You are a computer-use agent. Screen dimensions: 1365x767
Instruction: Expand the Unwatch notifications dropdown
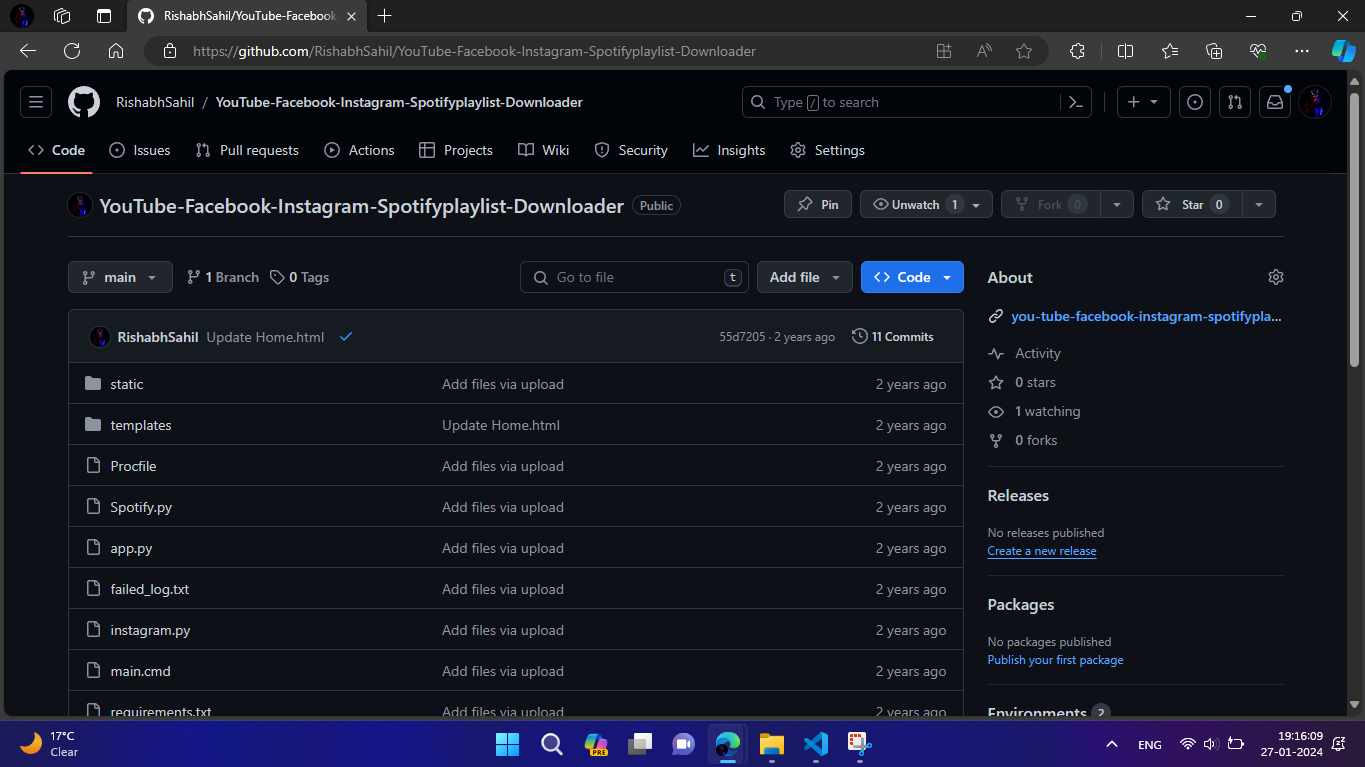(x=926, y=204)
